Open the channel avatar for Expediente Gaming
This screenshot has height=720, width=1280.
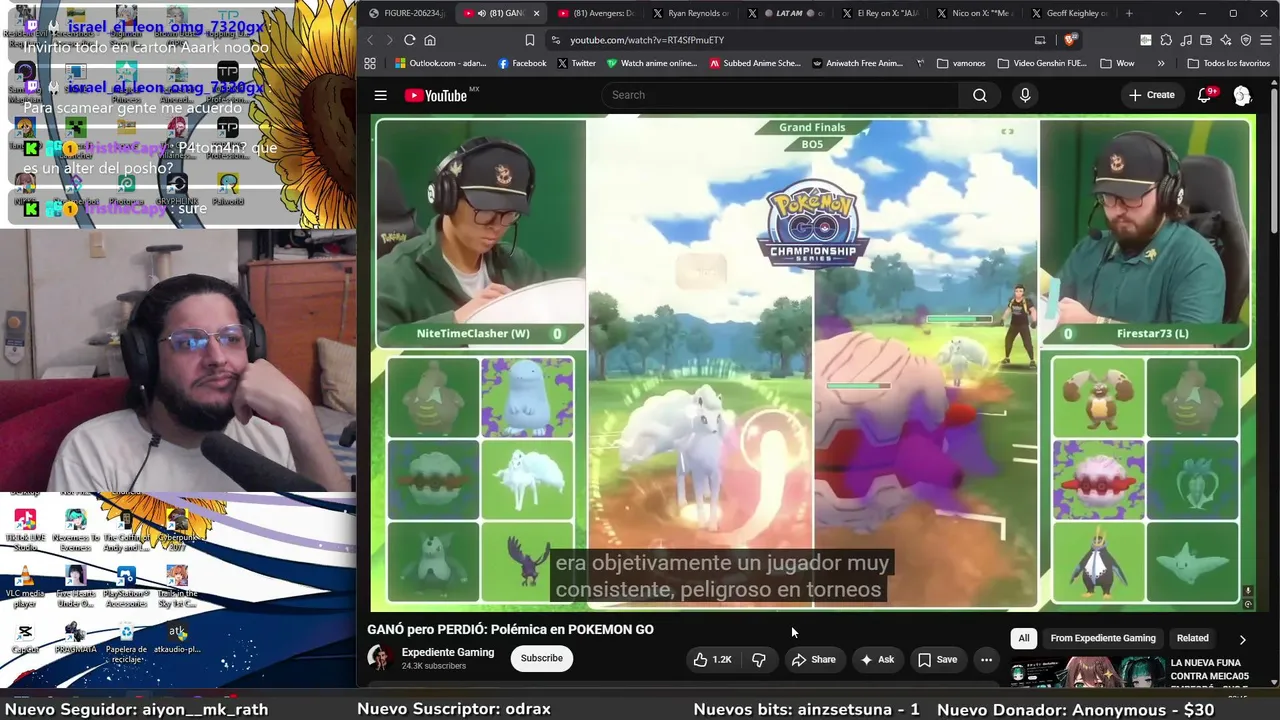[379, 657]
